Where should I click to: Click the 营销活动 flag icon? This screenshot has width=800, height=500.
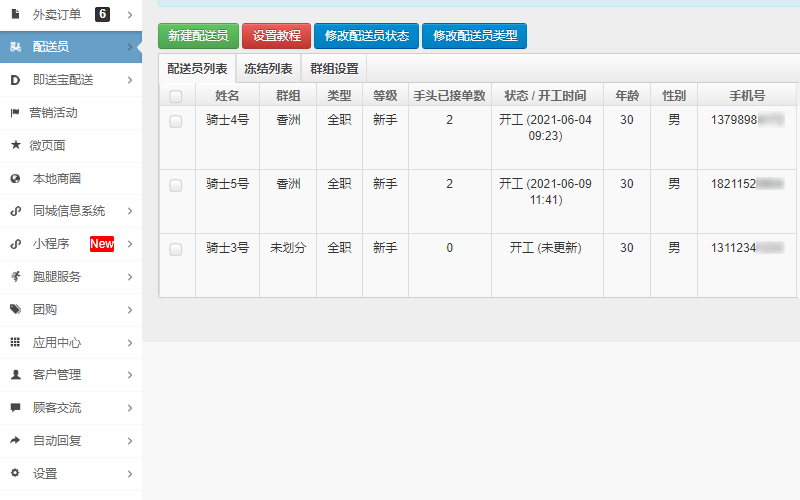pyautogui.click(x=15, y=113)
